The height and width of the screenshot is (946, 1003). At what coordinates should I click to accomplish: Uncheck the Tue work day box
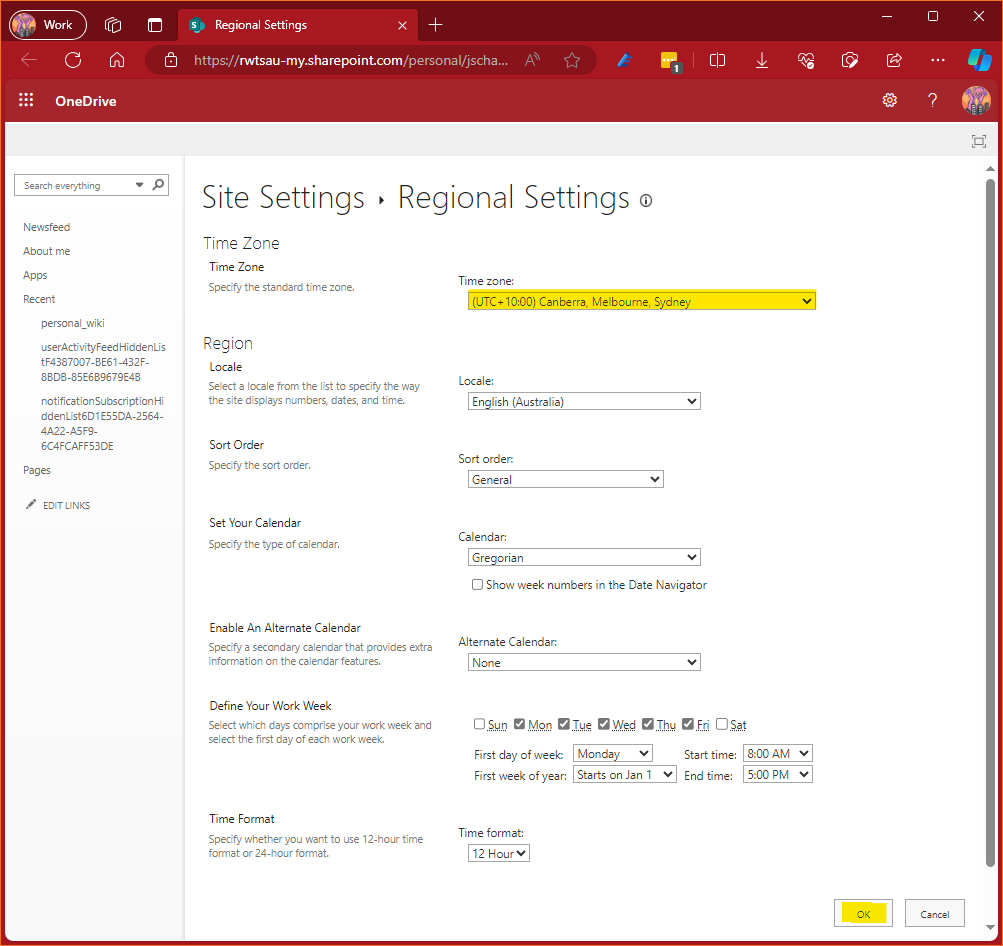click(564, 724)
